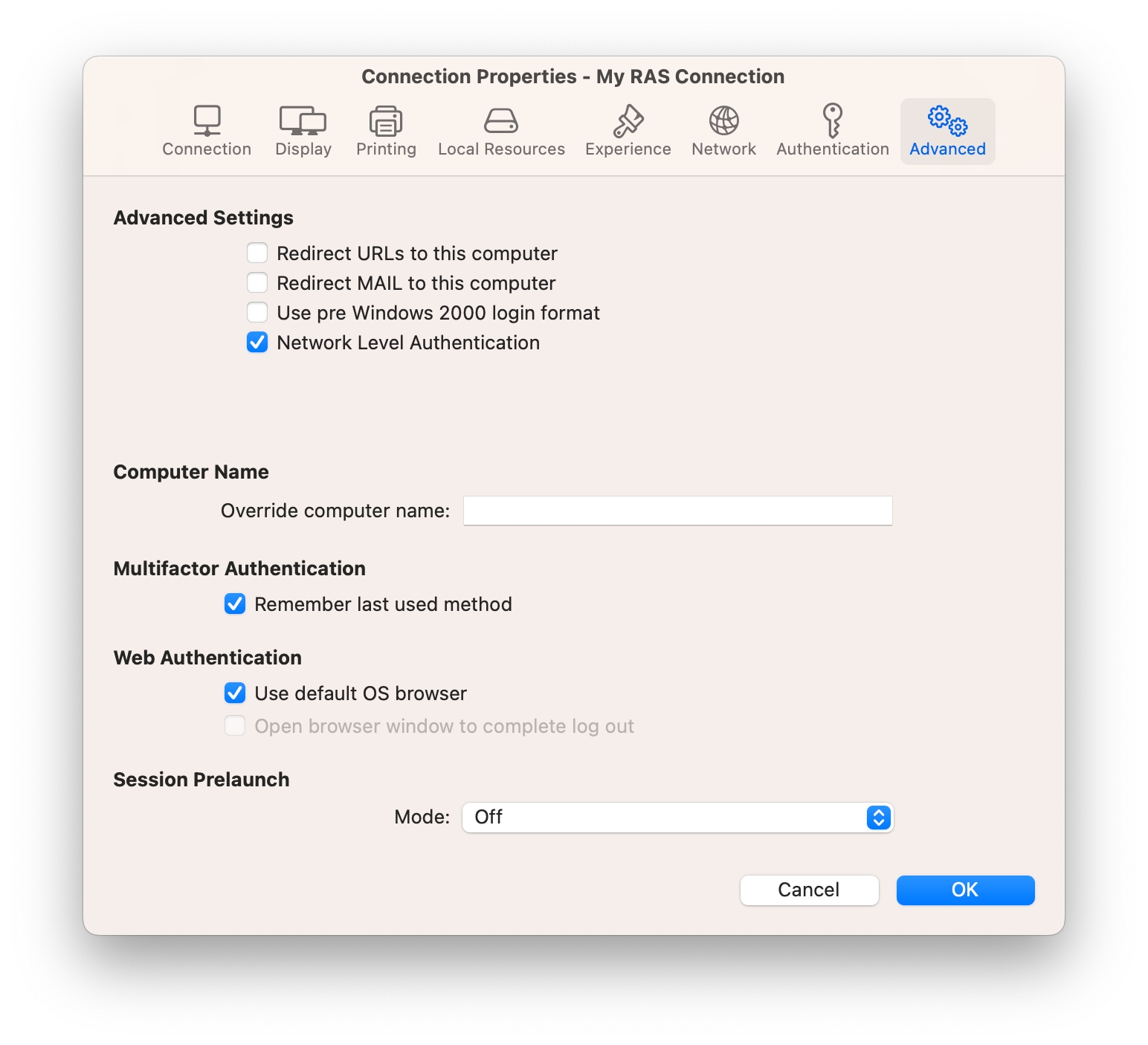Click the Override computer name field
Viewport: 1148px width, 1045px height.
pyautogui.click(x=677, y=511)
